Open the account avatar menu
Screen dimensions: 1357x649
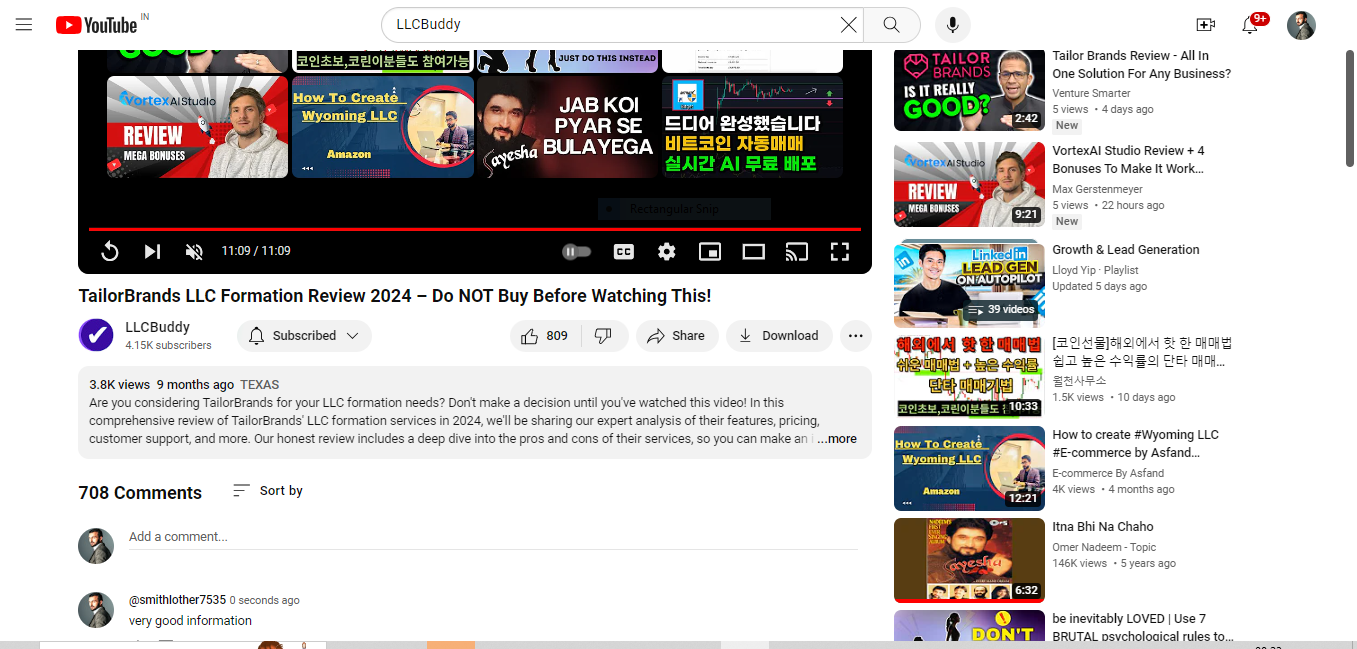pos(1301,25)
